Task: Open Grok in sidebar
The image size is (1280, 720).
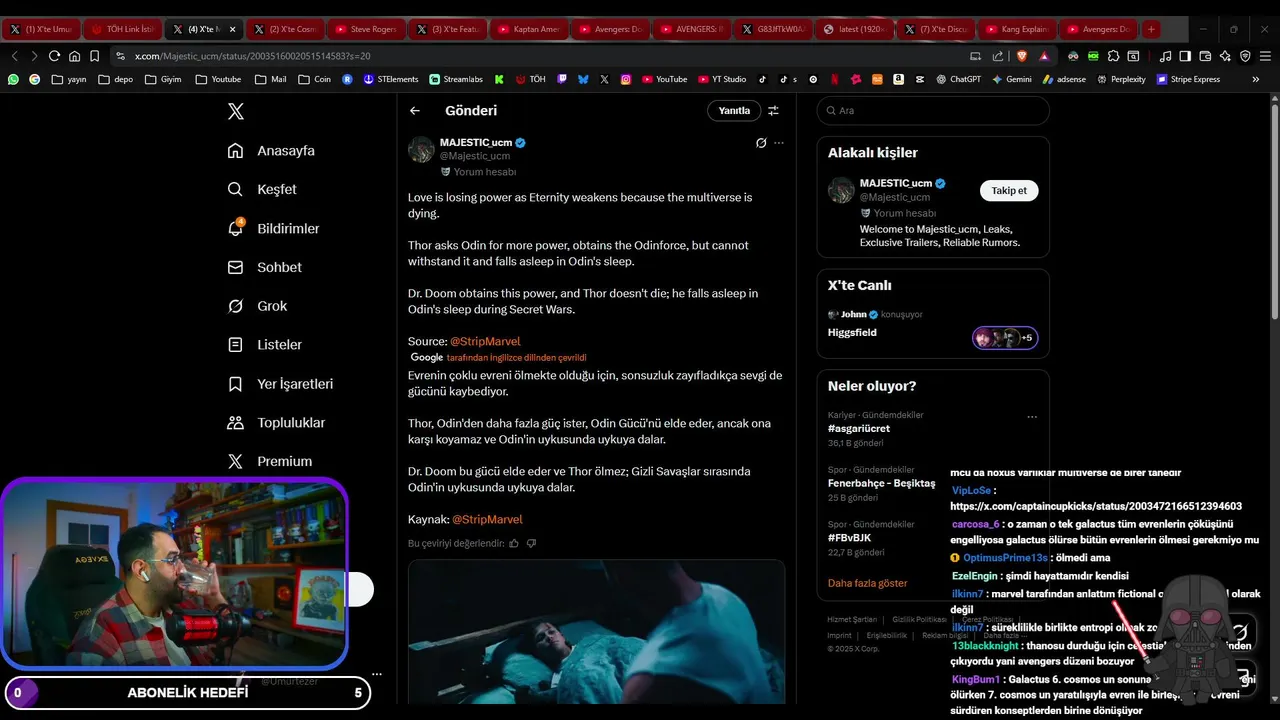Action: 257,306
